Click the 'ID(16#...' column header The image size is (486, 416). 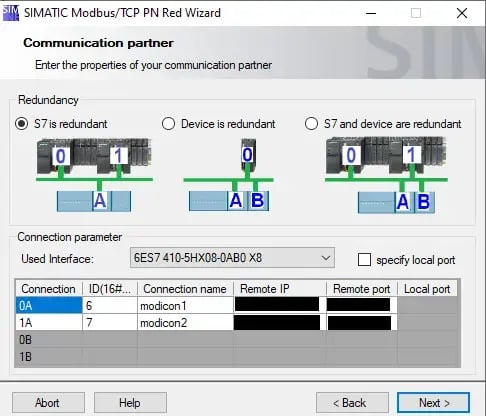click(110, 289)
